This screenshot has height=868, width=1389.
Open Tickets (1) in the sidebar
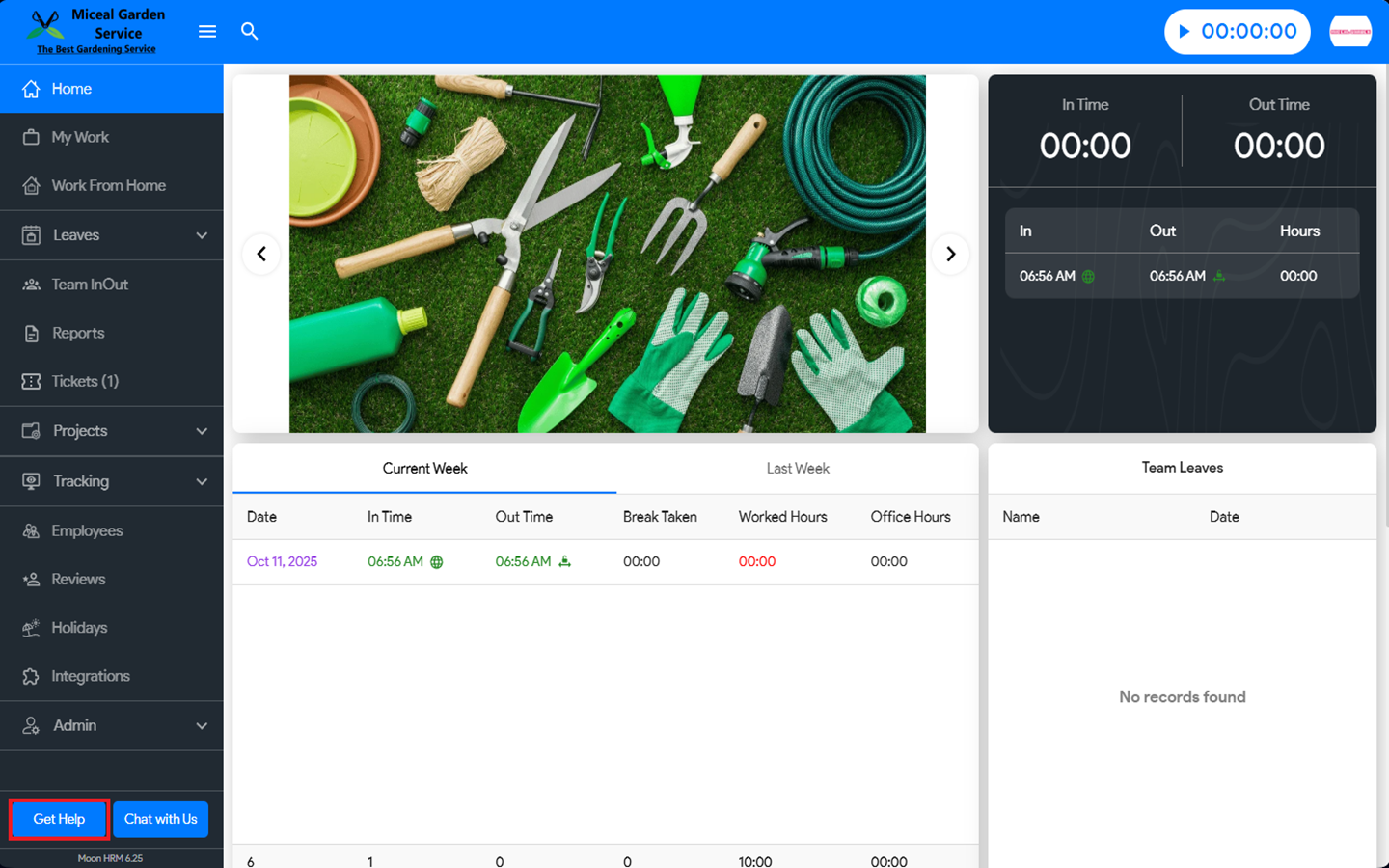tap(85, 382)
